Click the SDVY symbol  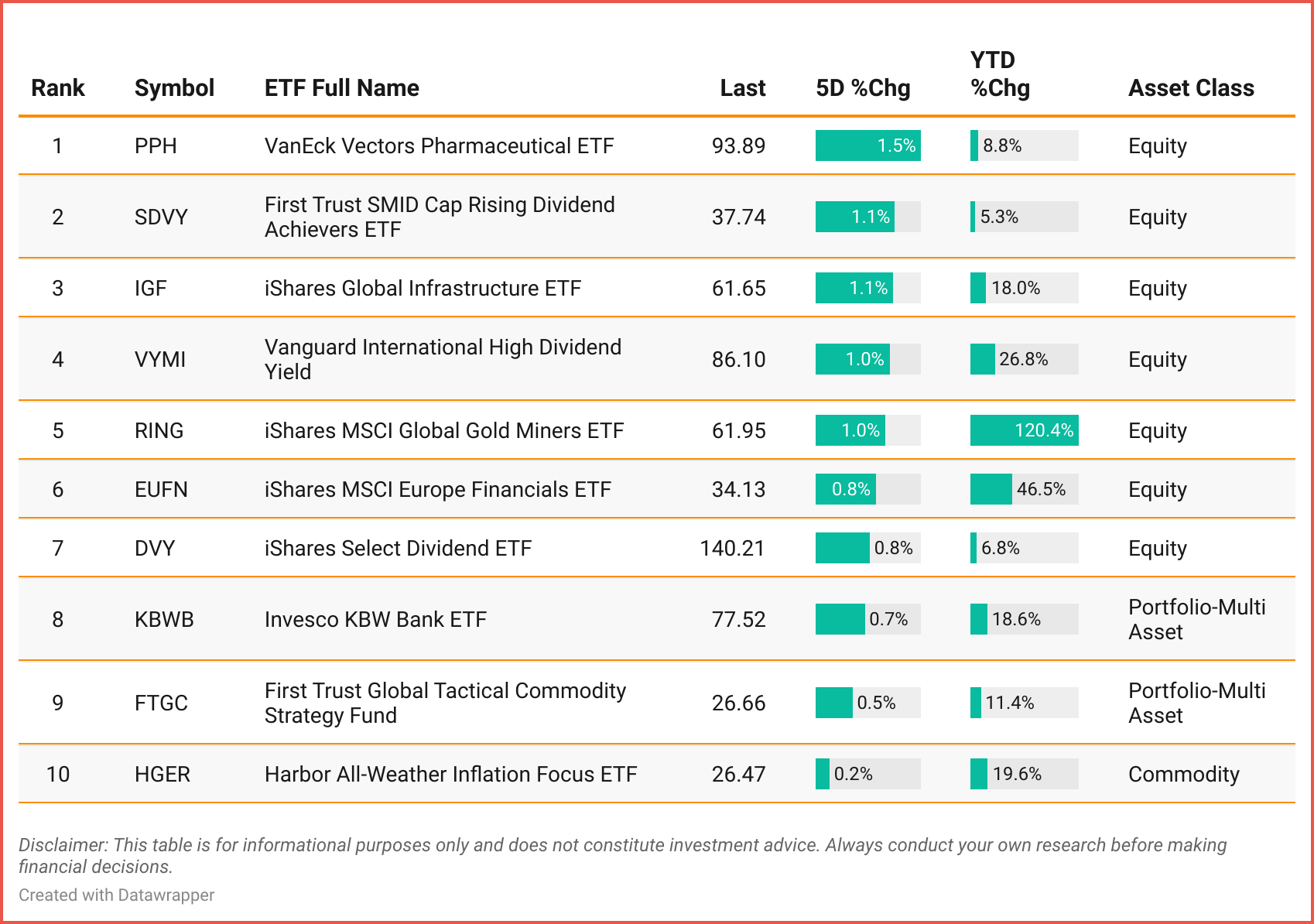[x=161, y=217]
